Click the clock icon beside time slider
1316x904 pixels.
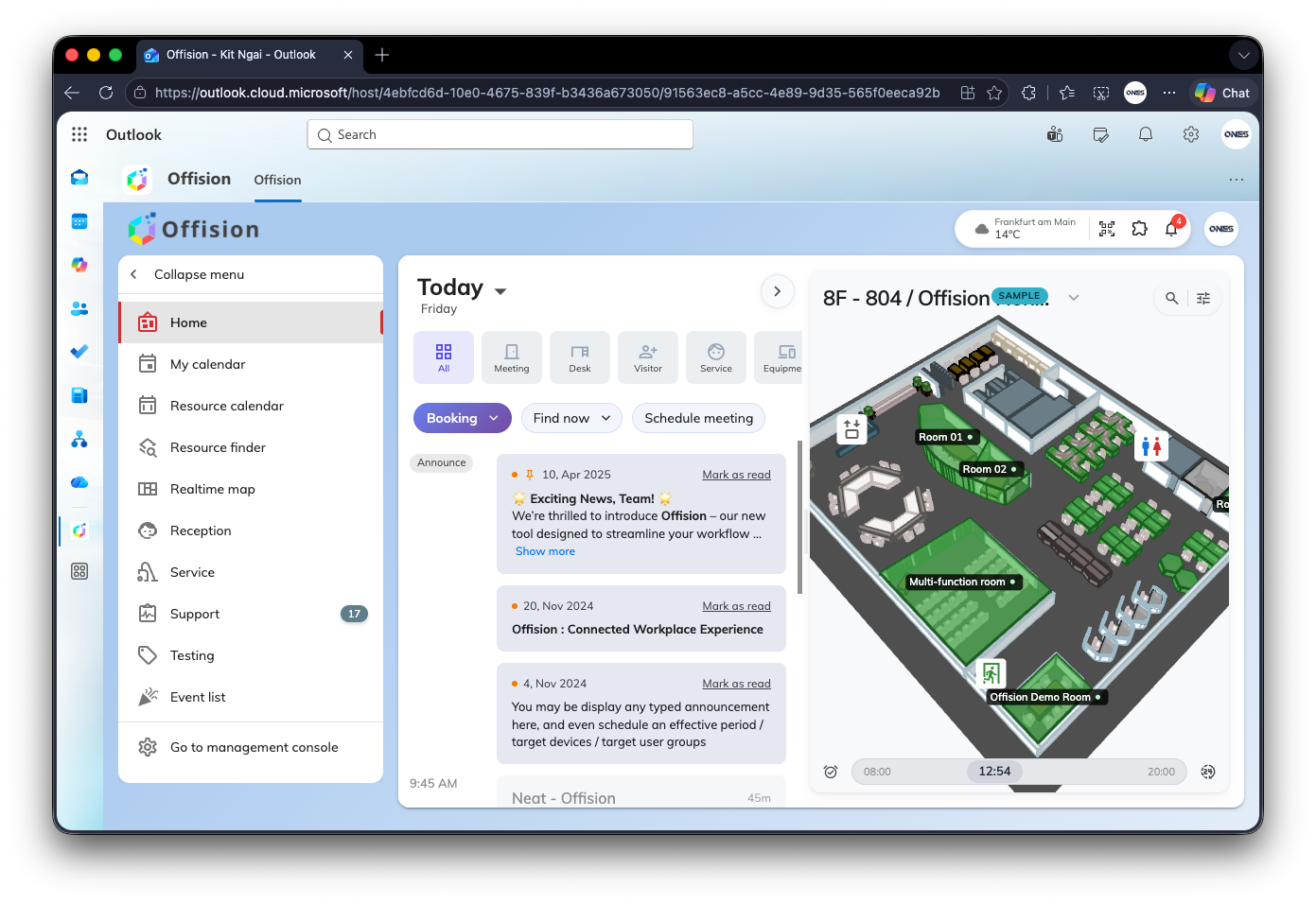831,772
